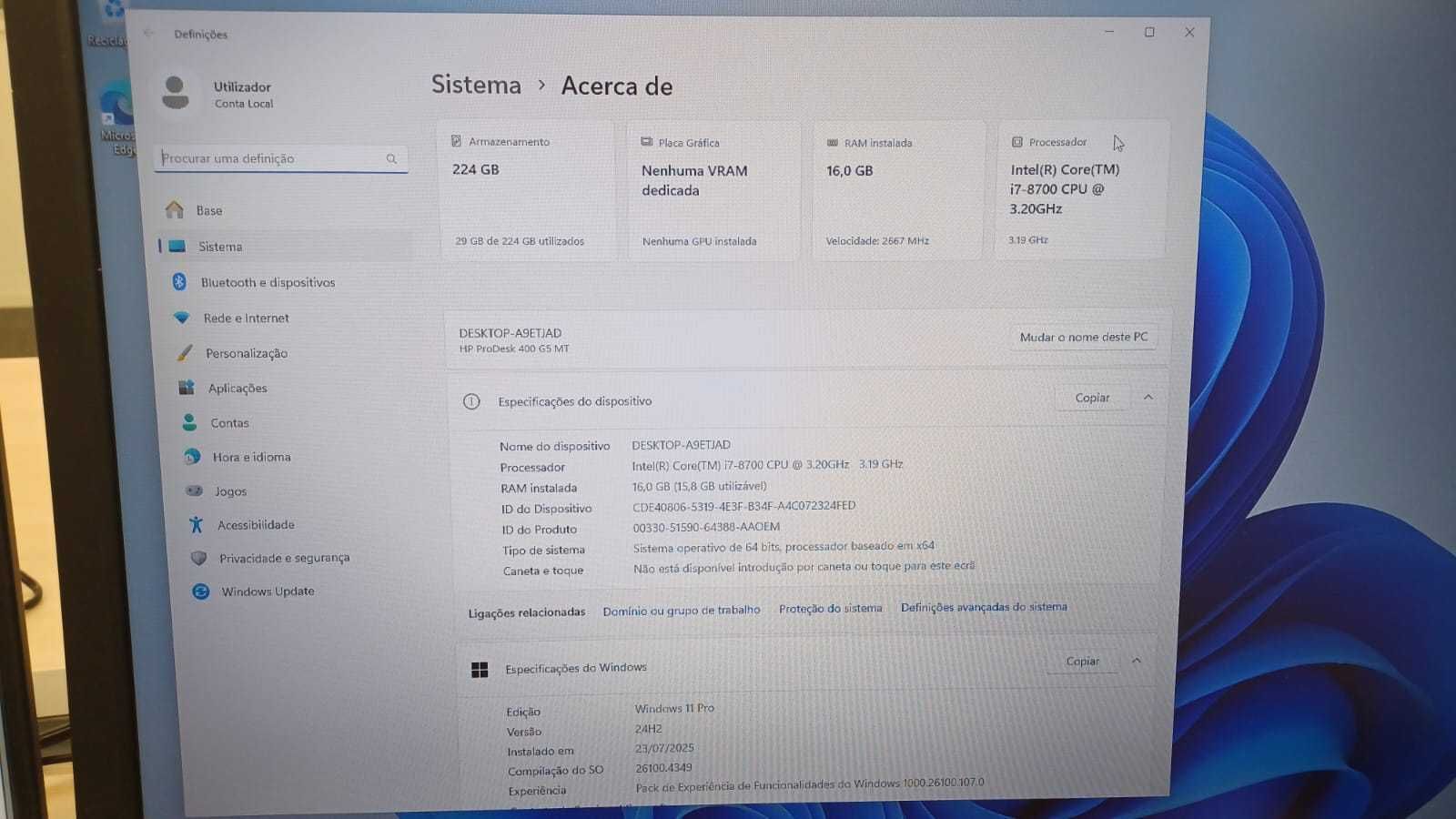Maximize the Definições window

(x=1149, y=32)
